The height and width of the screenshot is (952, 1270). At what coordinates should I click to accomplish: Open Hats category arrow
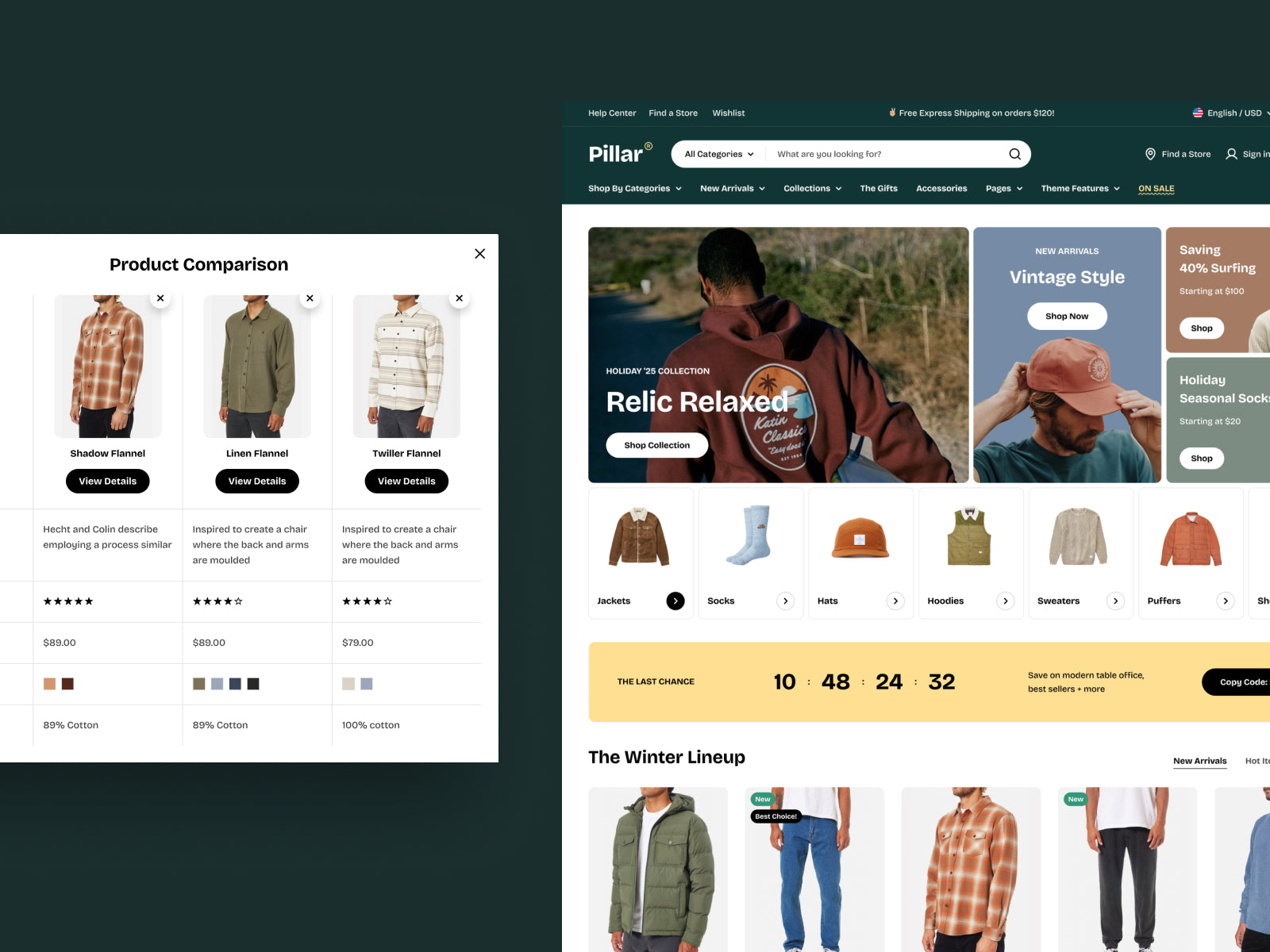point(895,601)
